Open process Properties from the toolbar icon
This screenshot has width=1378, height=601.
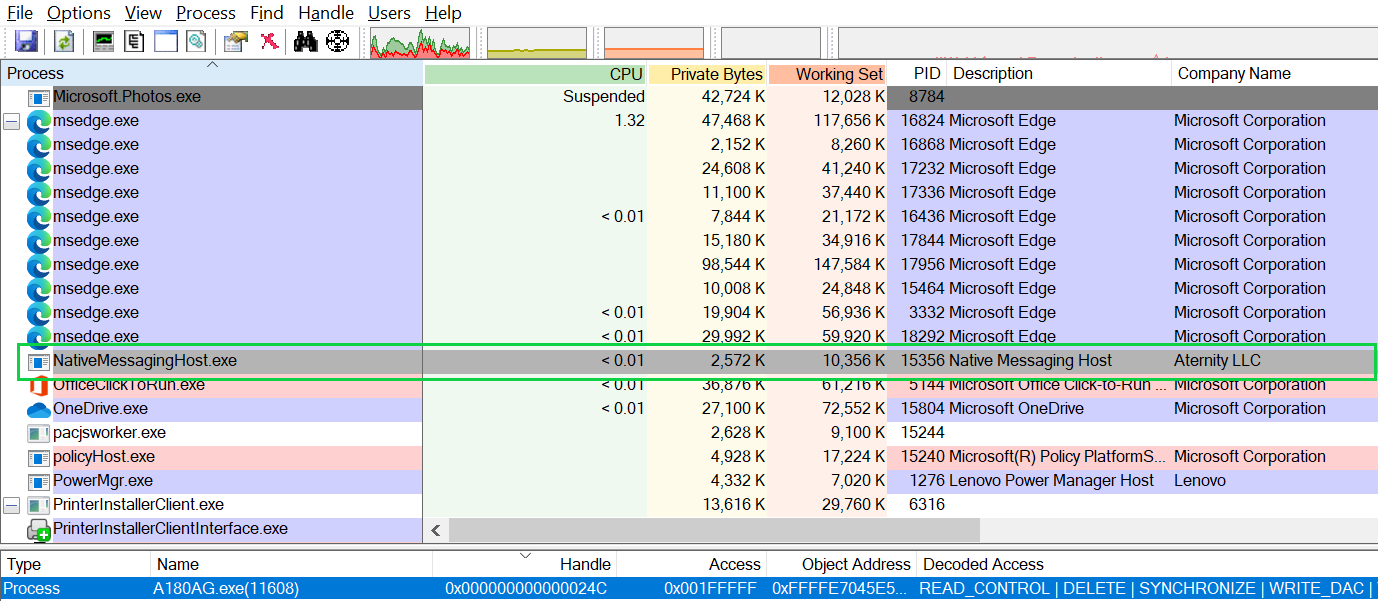click(x=236, y=42)
